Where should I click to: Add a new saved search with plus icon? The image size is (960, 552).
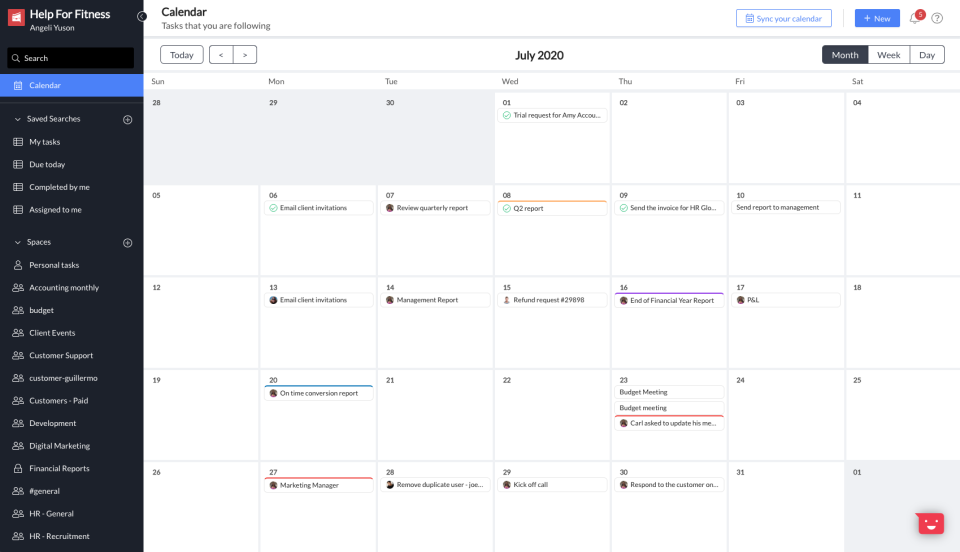[127, 119]
